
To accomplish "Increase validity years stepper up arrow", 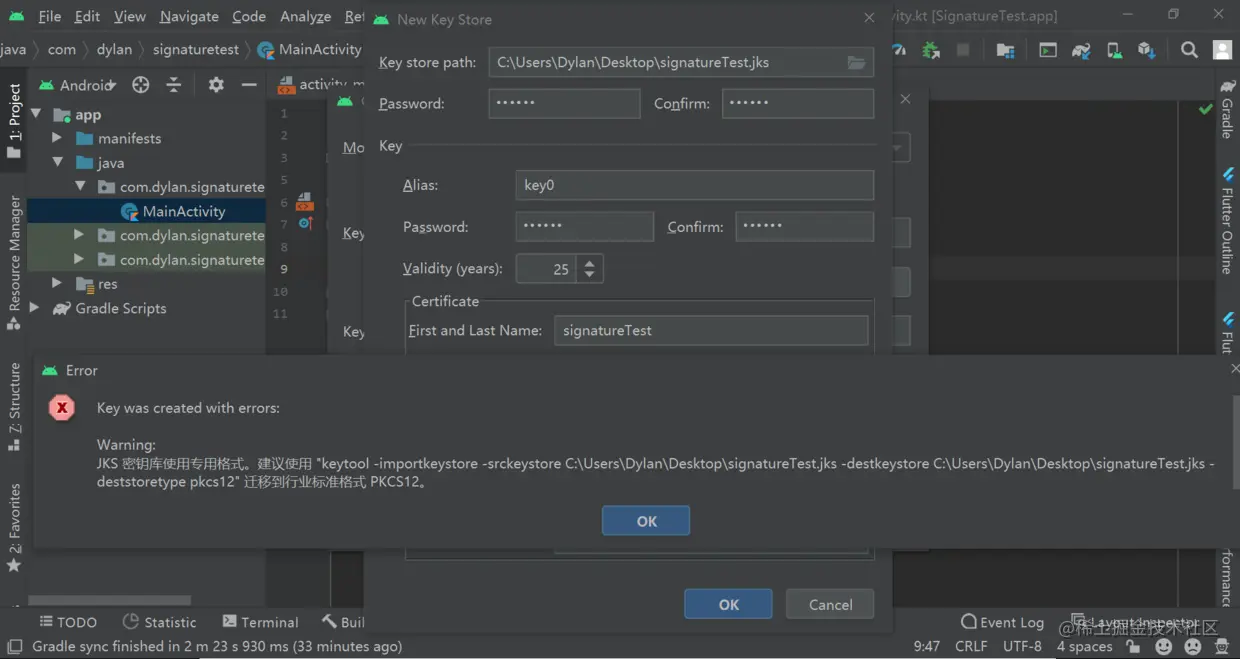I will pos(590,263).
